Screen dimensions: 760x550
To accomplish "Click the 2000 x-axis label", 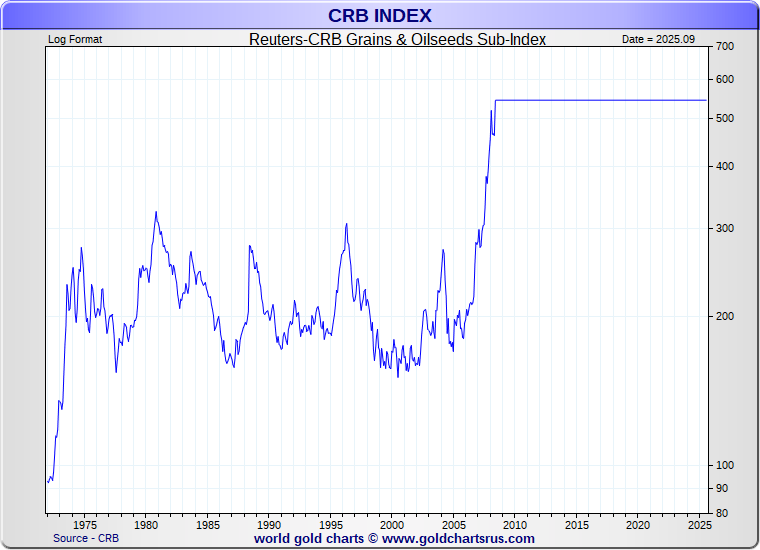I will pos(392,525).
